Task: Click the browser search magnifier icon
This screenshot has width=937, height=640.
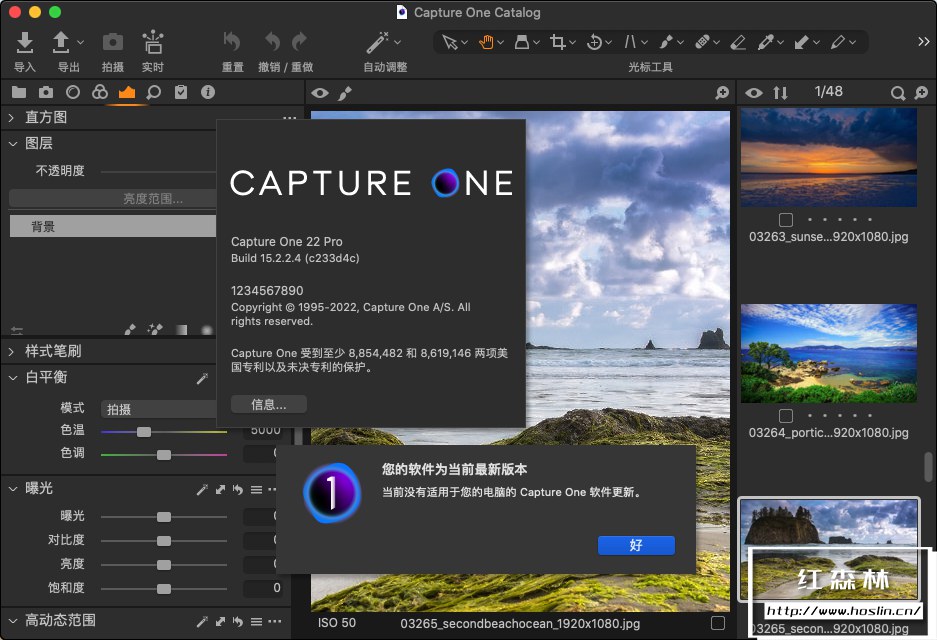Action: coord(897,93)
